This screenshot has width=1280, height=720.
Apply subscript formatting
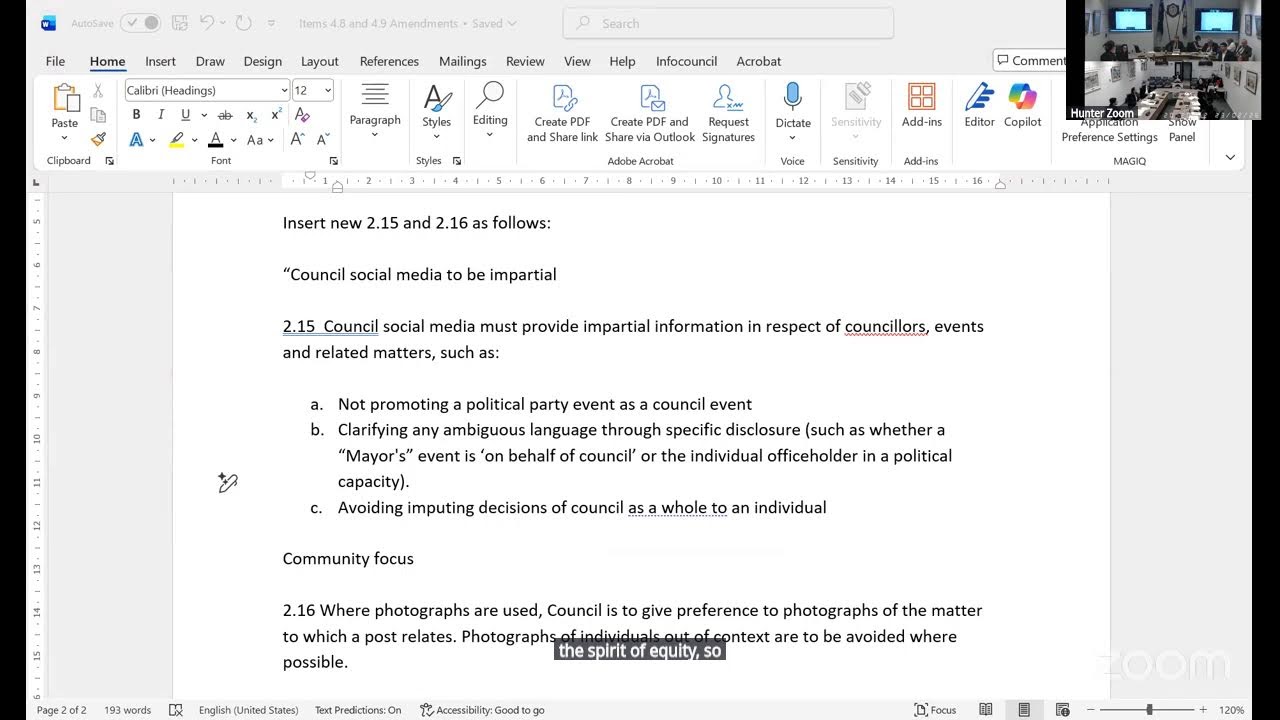[252, 115]
